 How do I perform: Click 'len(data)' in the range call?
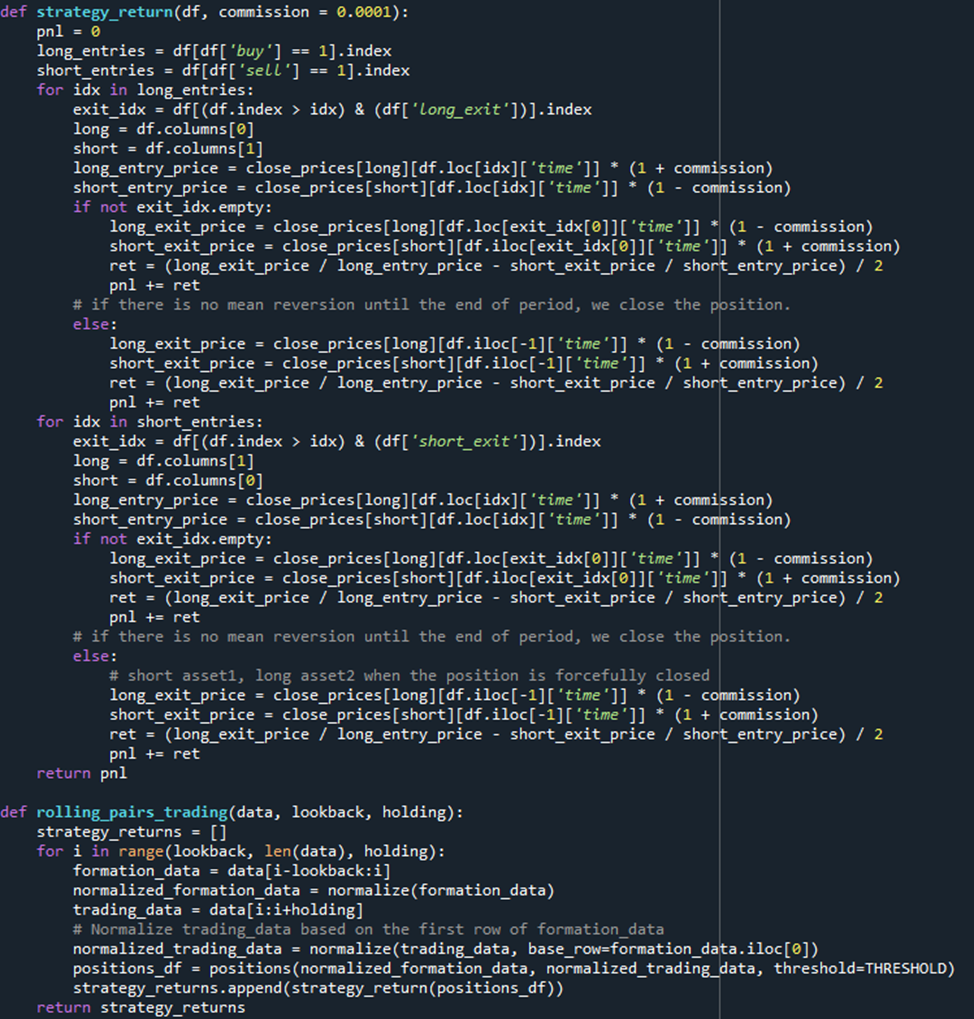pyautogui.click(x=304, y=851)
